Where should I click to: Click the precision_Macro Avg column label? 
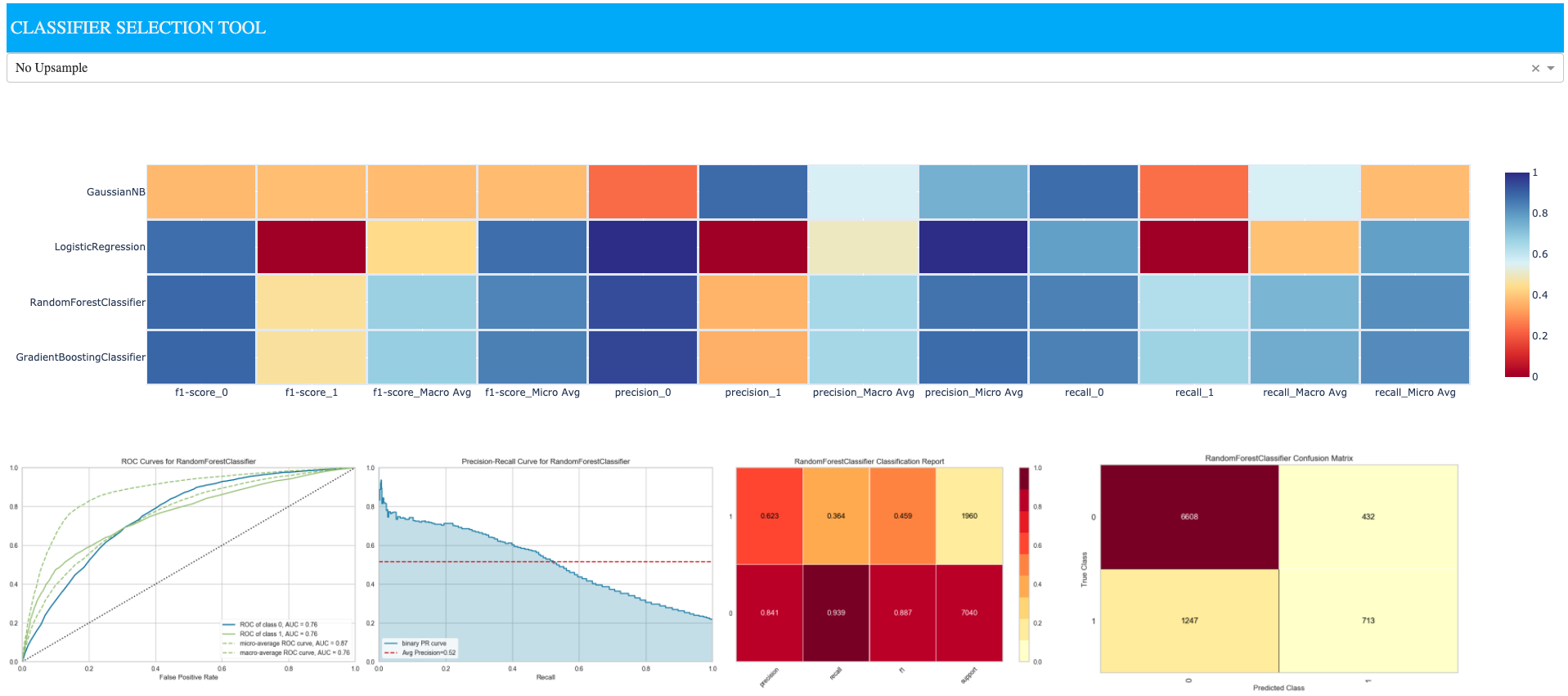tap(864, 393)
